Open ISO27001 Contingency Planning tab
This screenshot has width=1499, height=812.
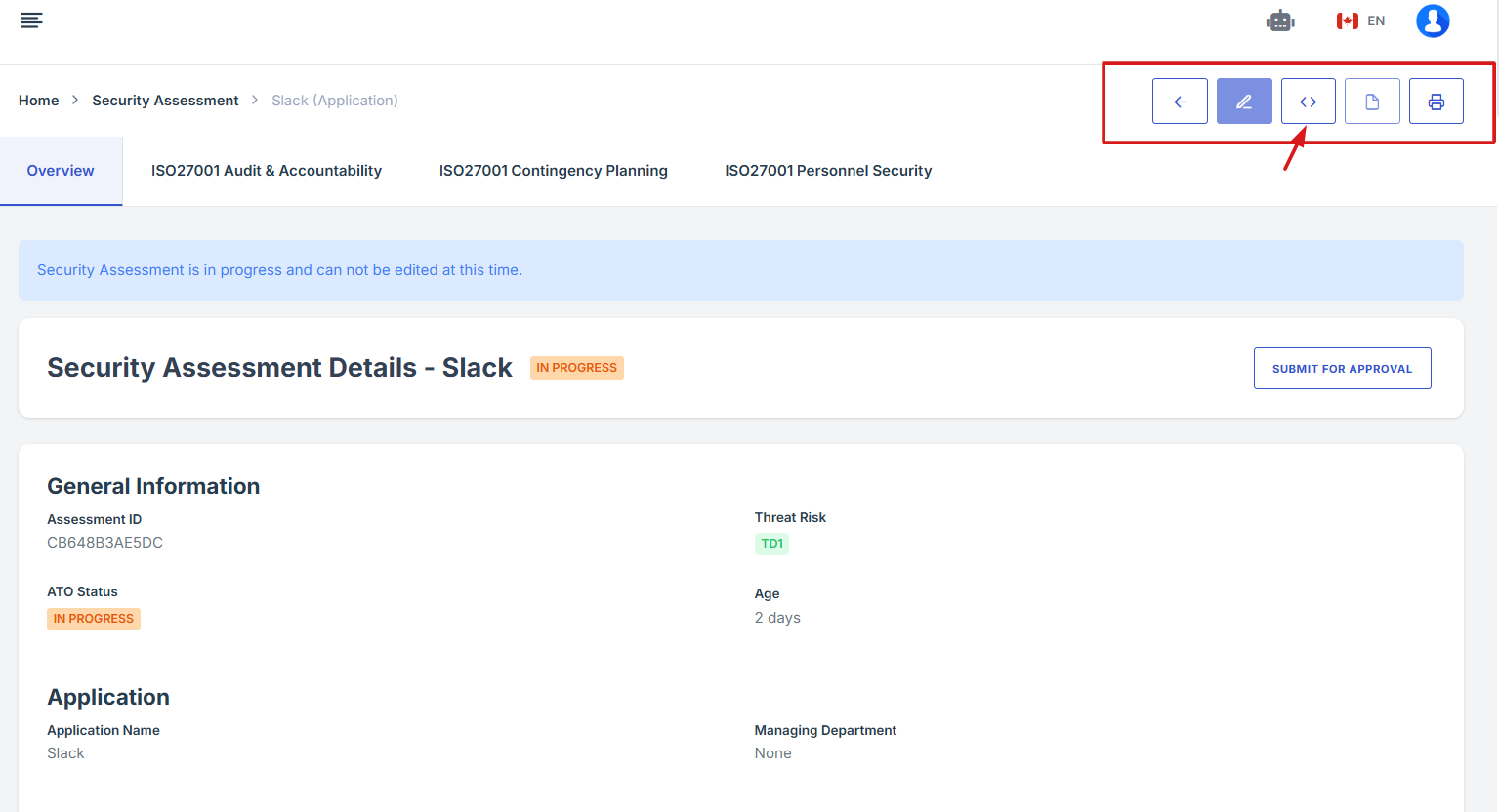tap(554, 171)
